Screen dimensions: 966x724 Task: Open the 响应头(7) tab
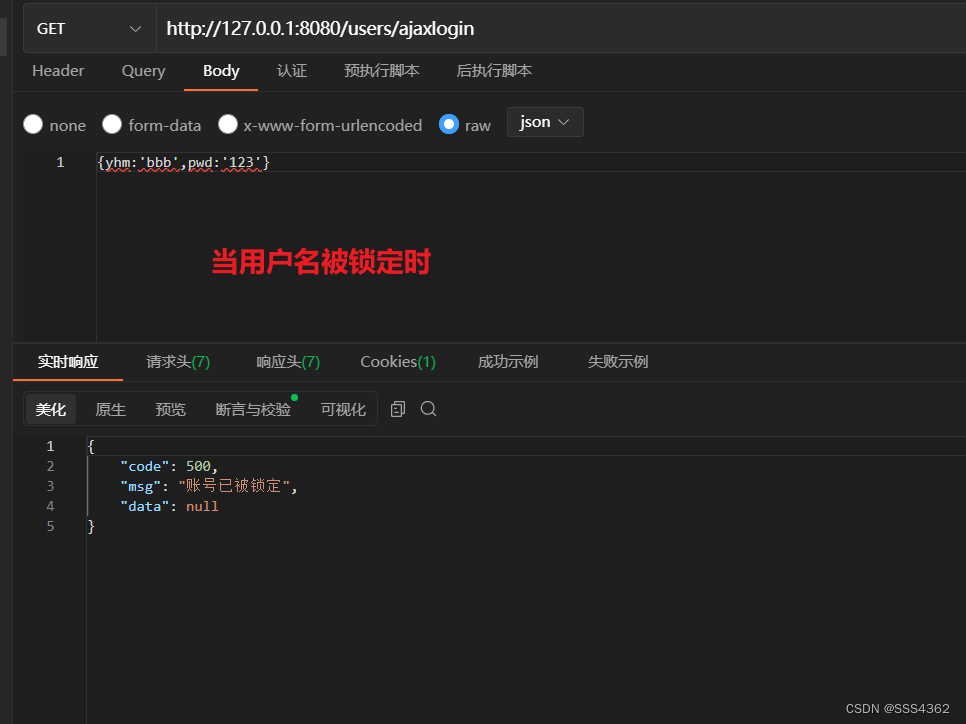[x=288, y=362]
